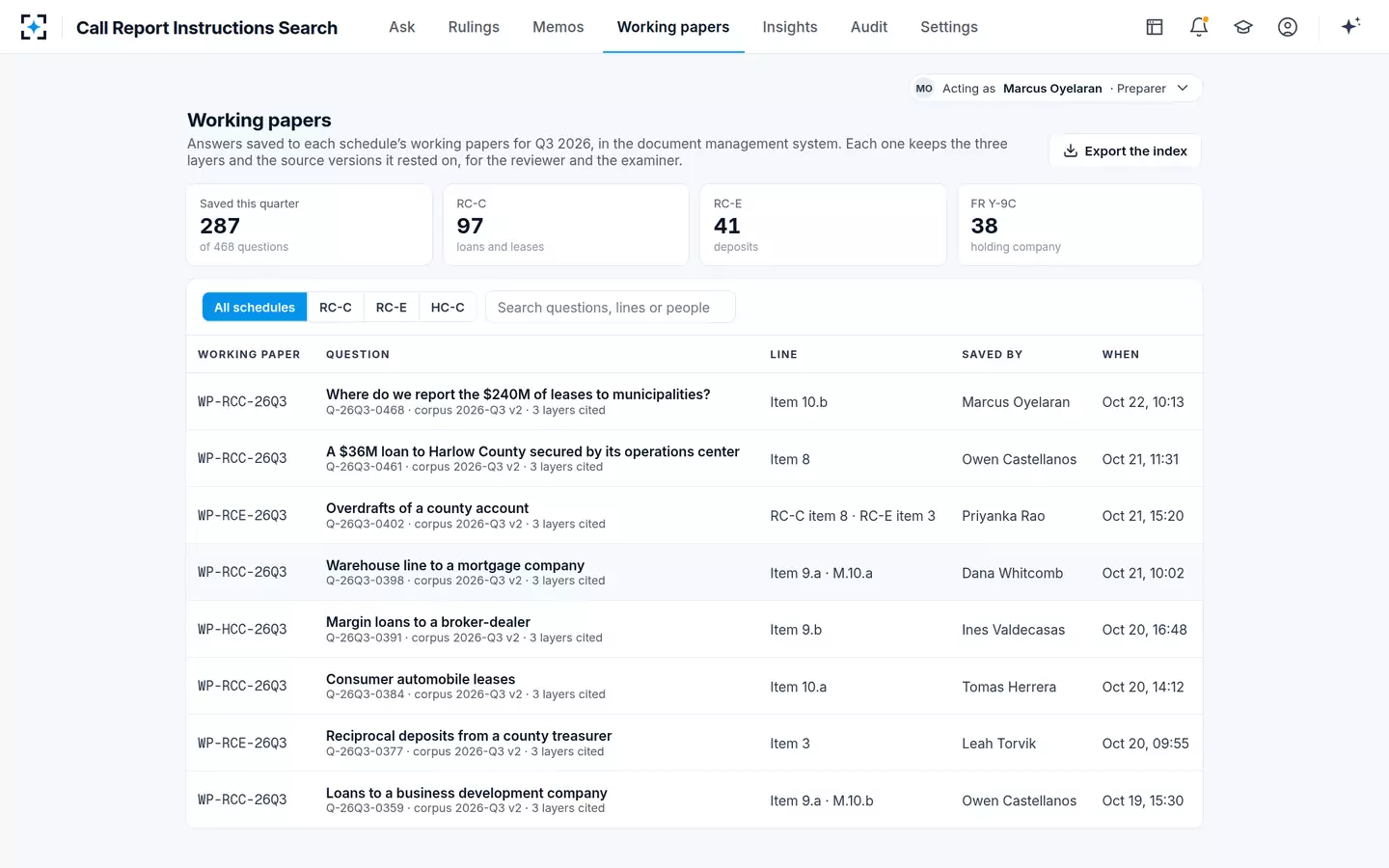Open the user account icon

click(1288, 27)
